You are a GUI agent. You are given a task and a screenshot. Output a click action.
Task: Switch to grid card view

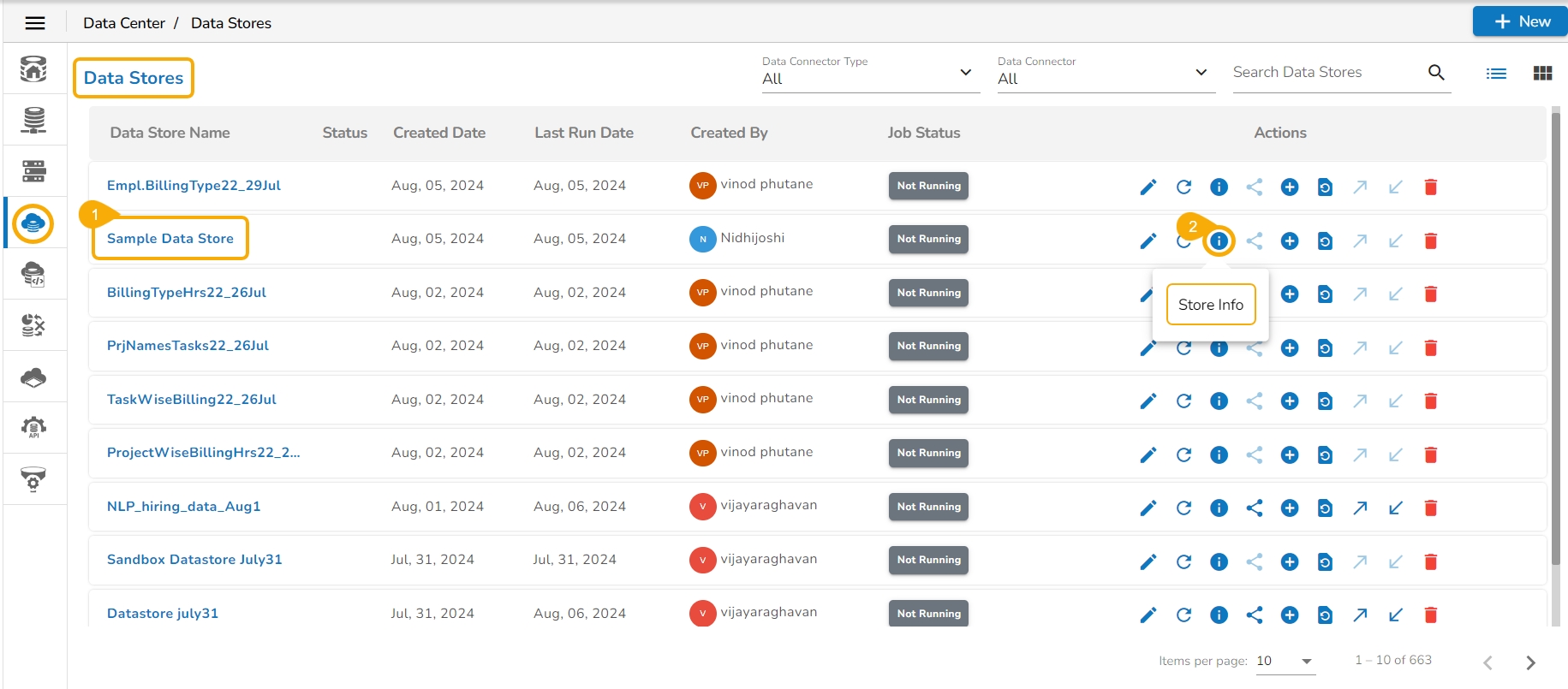(x=1542, y=74)
